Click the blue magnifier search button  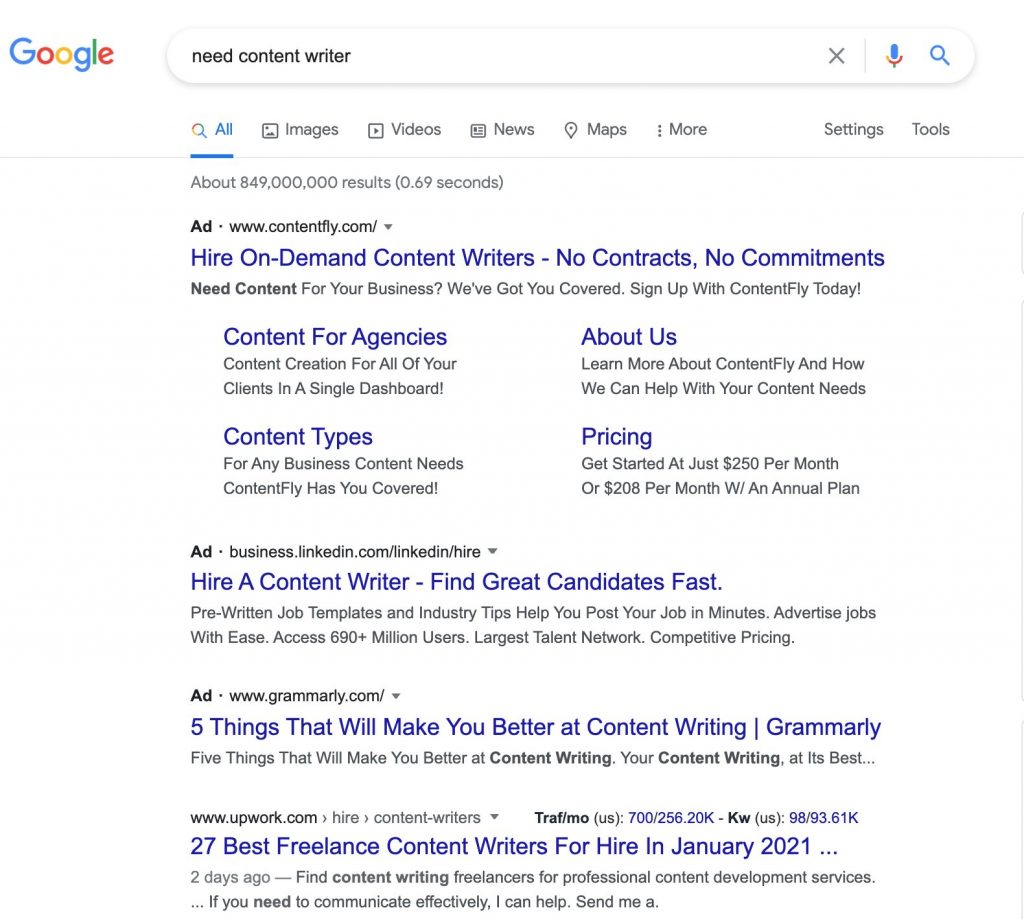click(x=940, y=56)
